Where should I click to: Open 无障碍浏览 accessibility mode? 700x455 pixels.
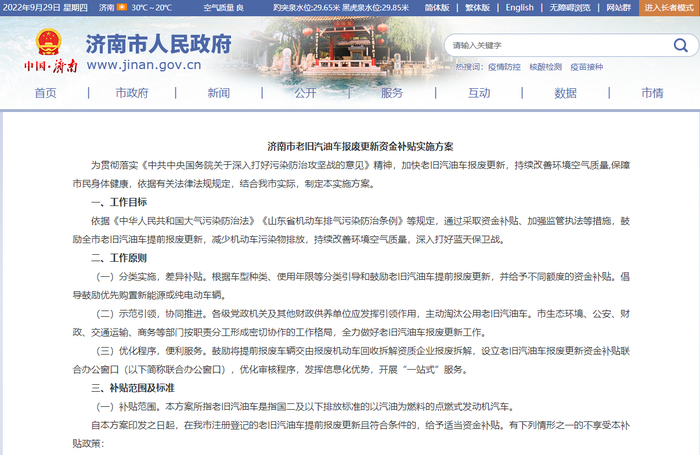click(570, 8)
